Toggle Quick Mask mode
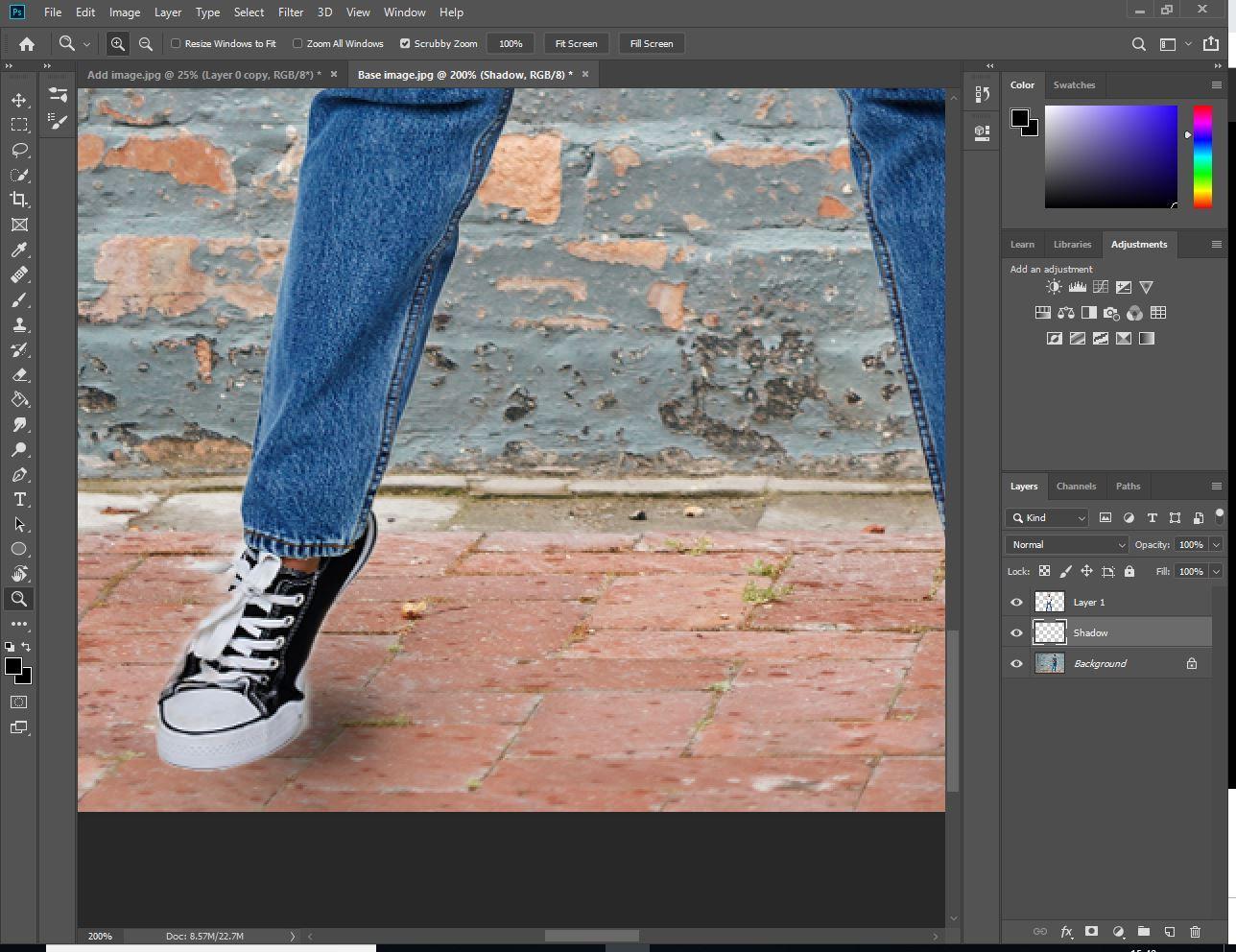 tap(19, 702)
